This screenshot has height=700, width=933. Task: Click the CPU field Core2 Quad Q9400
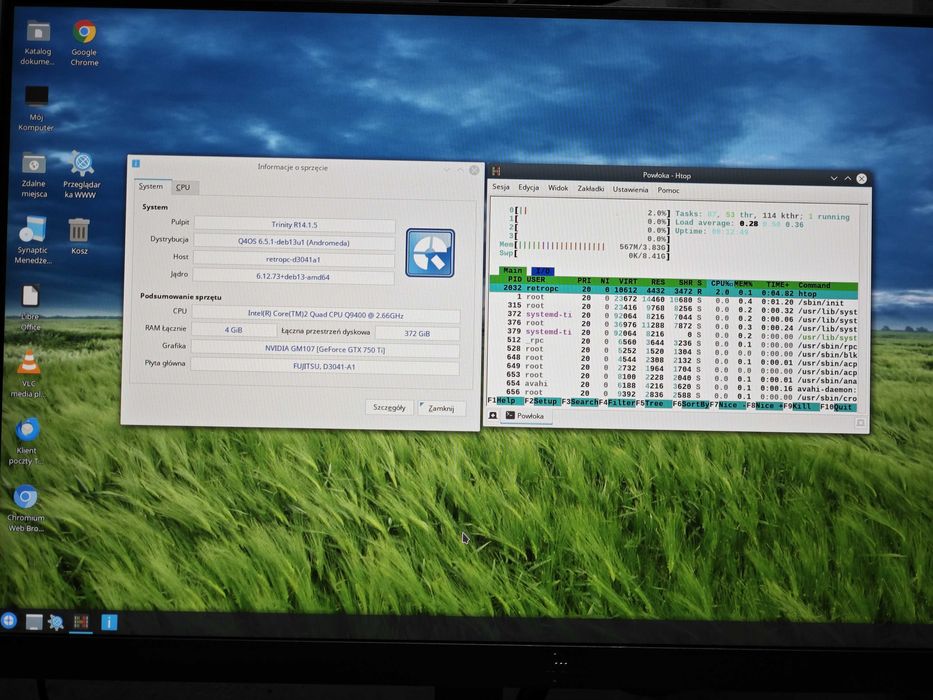325,315
